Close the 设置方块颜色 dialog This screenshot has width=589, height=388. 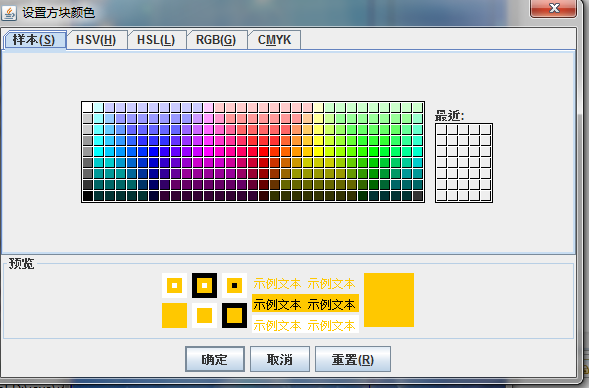553,8
